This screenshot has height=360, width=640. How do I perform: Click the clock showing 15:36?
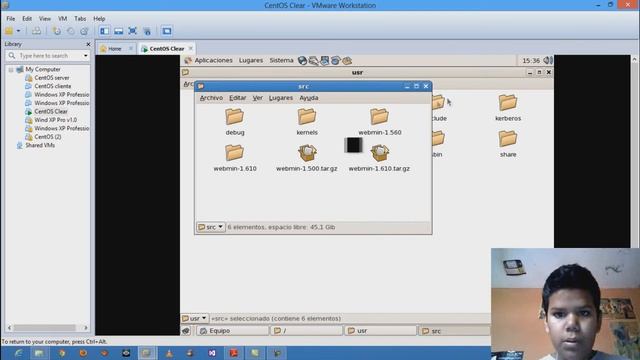pyautogui.click(x=531, y=60)
